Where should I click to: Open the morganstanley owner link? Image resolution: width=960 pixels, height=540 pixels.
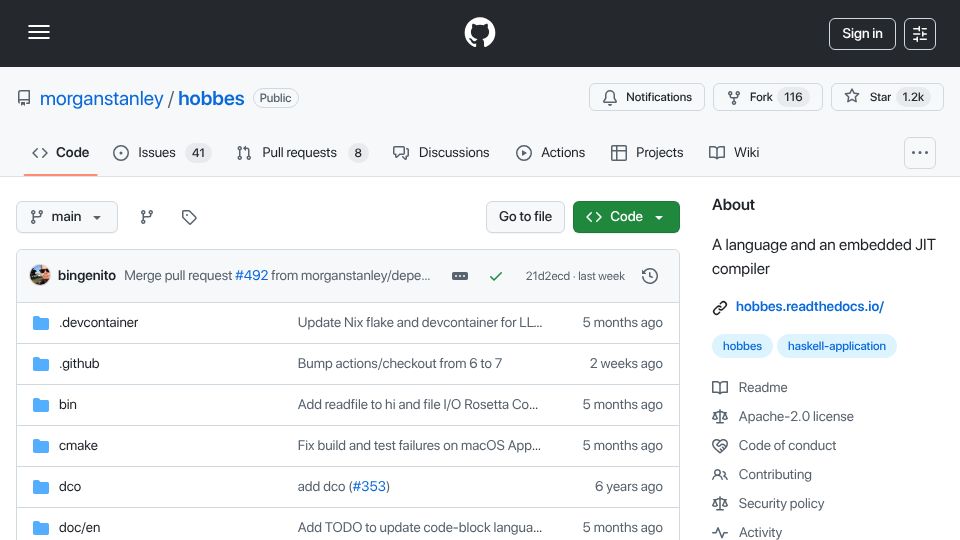[x=102, y=99]
